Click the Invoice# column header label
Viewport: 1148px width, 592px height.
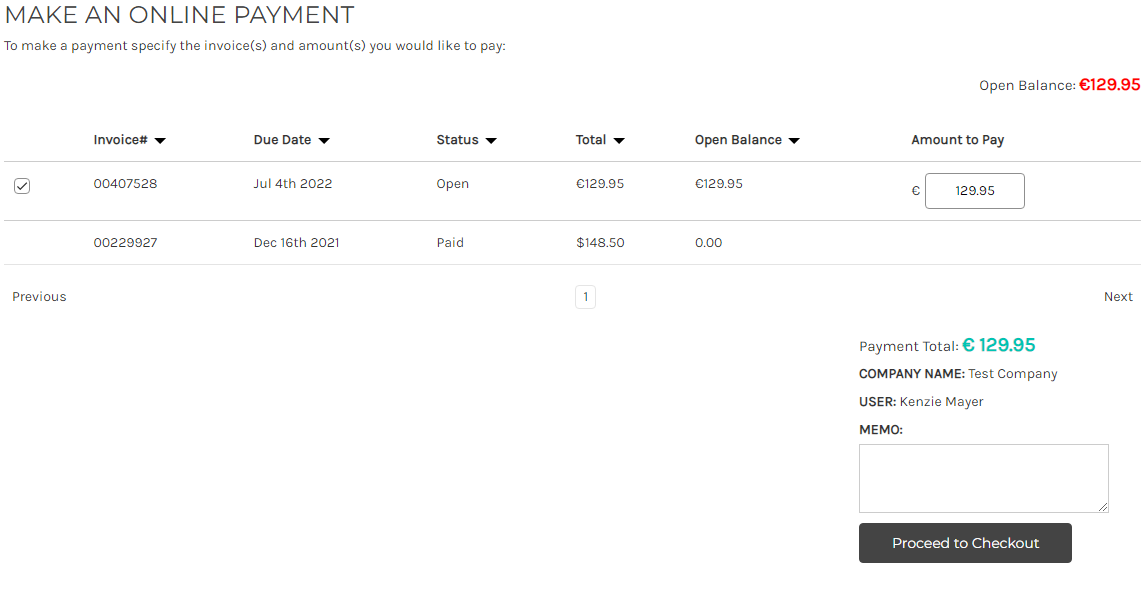(x=121, y=140)
